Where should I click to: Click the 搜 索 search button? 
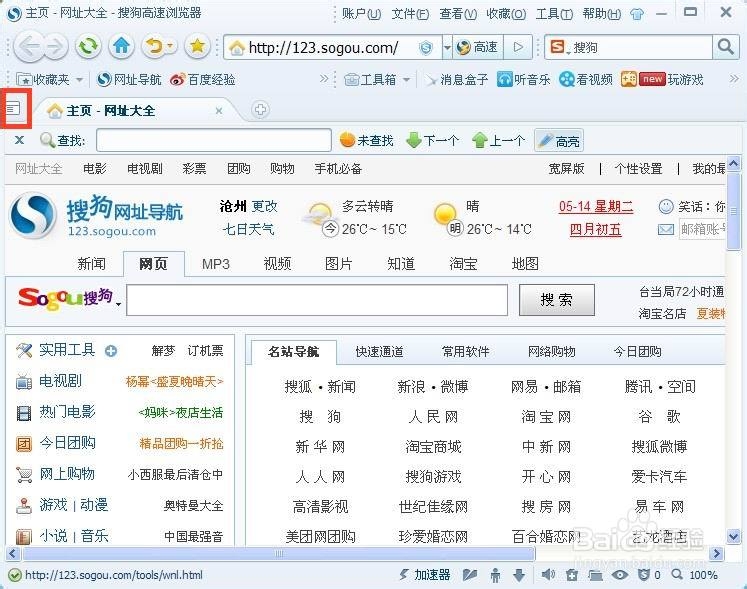pyautogui.click(x=556, y=300)
